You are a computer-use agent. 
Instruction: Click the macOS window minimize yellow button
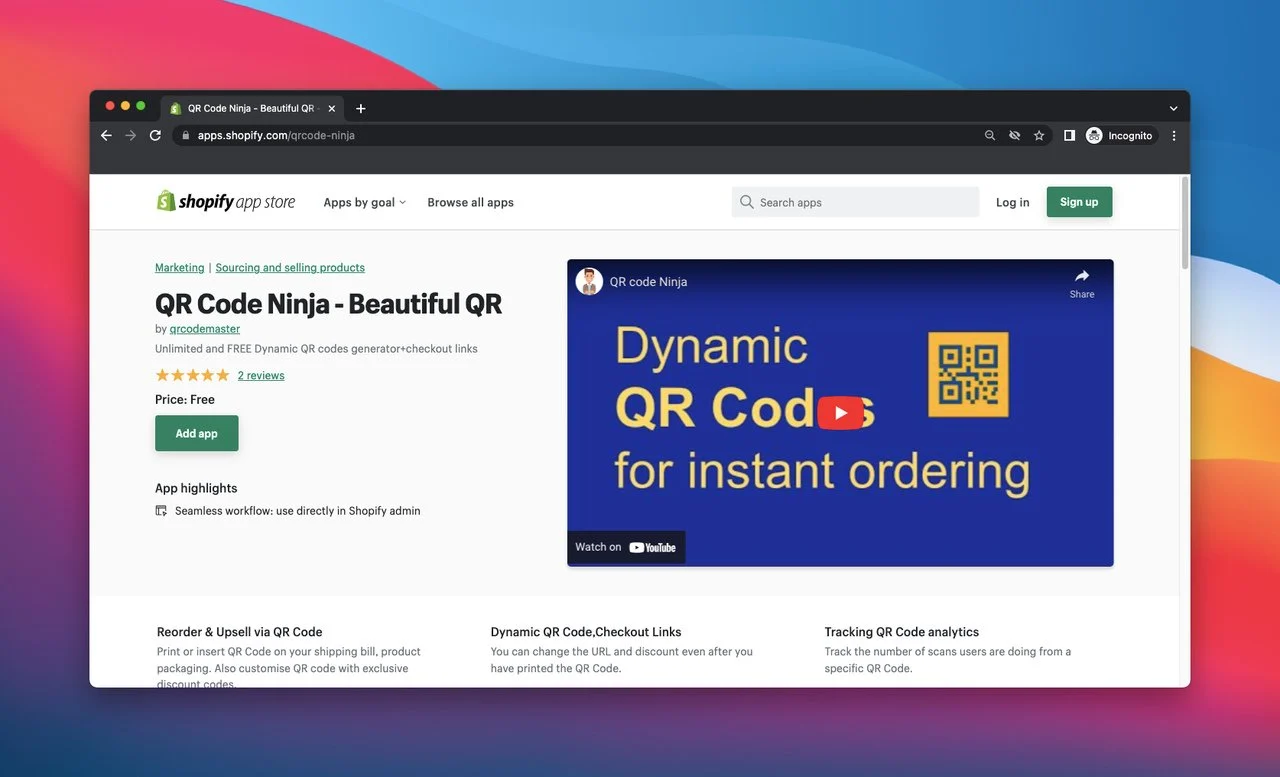coord(125,106)
